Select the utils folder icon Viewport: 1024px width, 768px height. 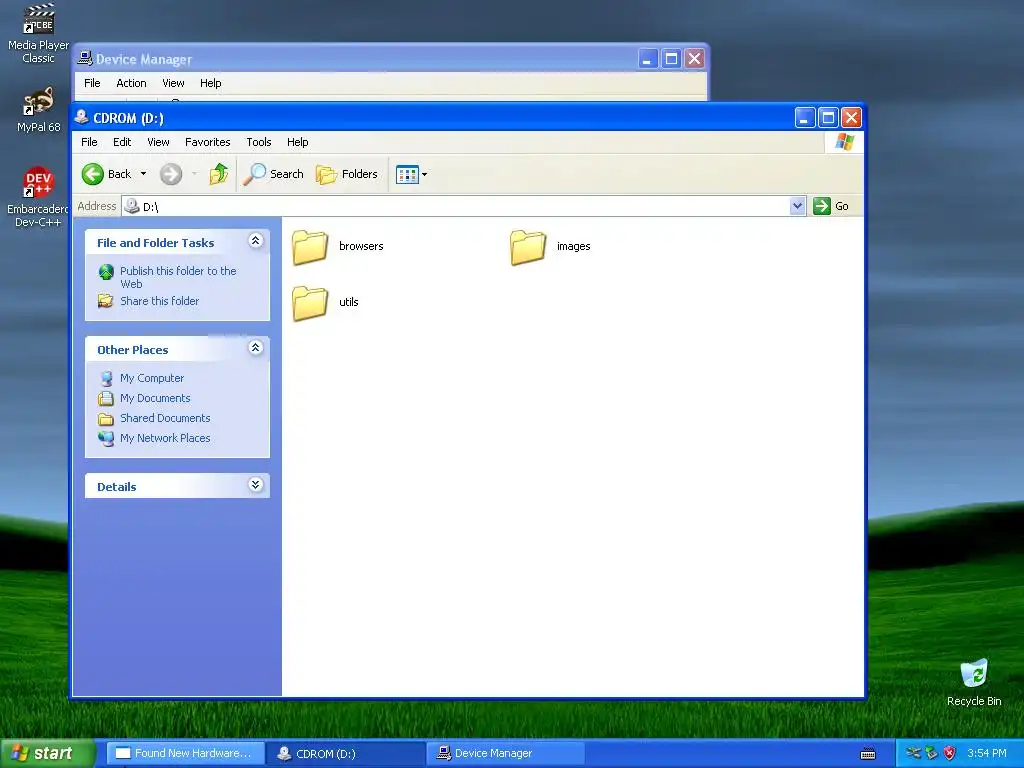[x=310, y=304]
